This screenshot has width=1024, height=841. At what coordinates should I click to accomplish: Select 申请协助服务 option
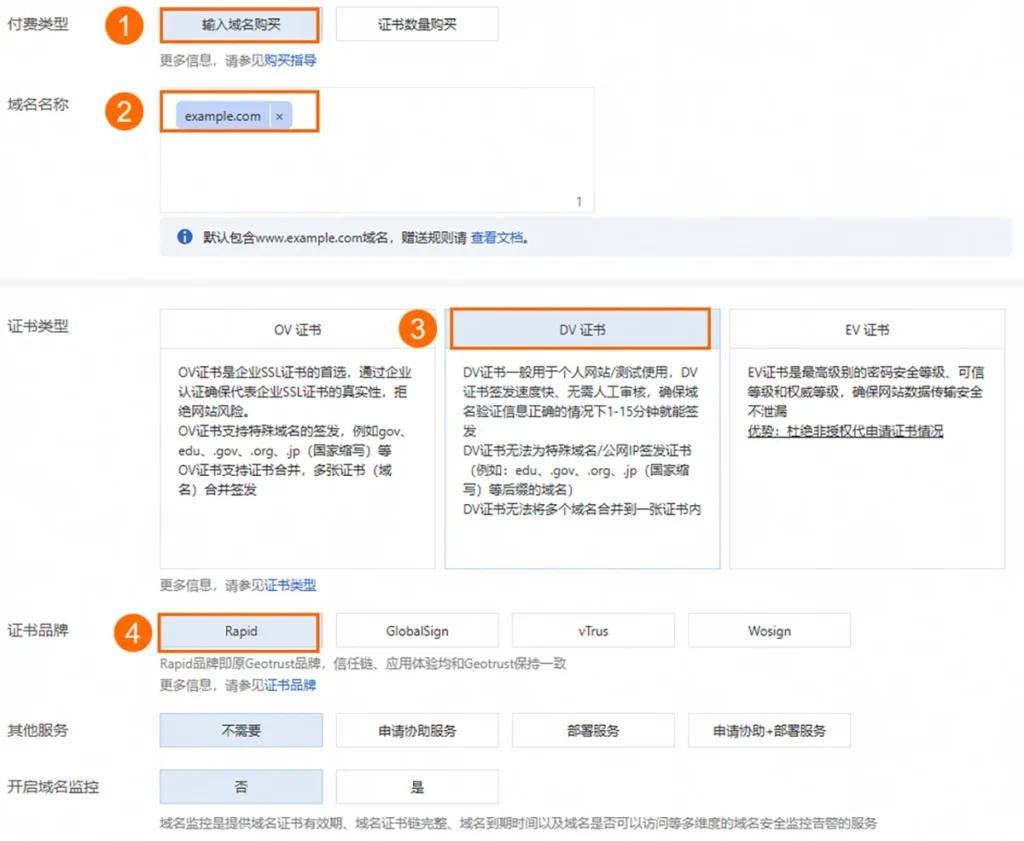[417, 730]
